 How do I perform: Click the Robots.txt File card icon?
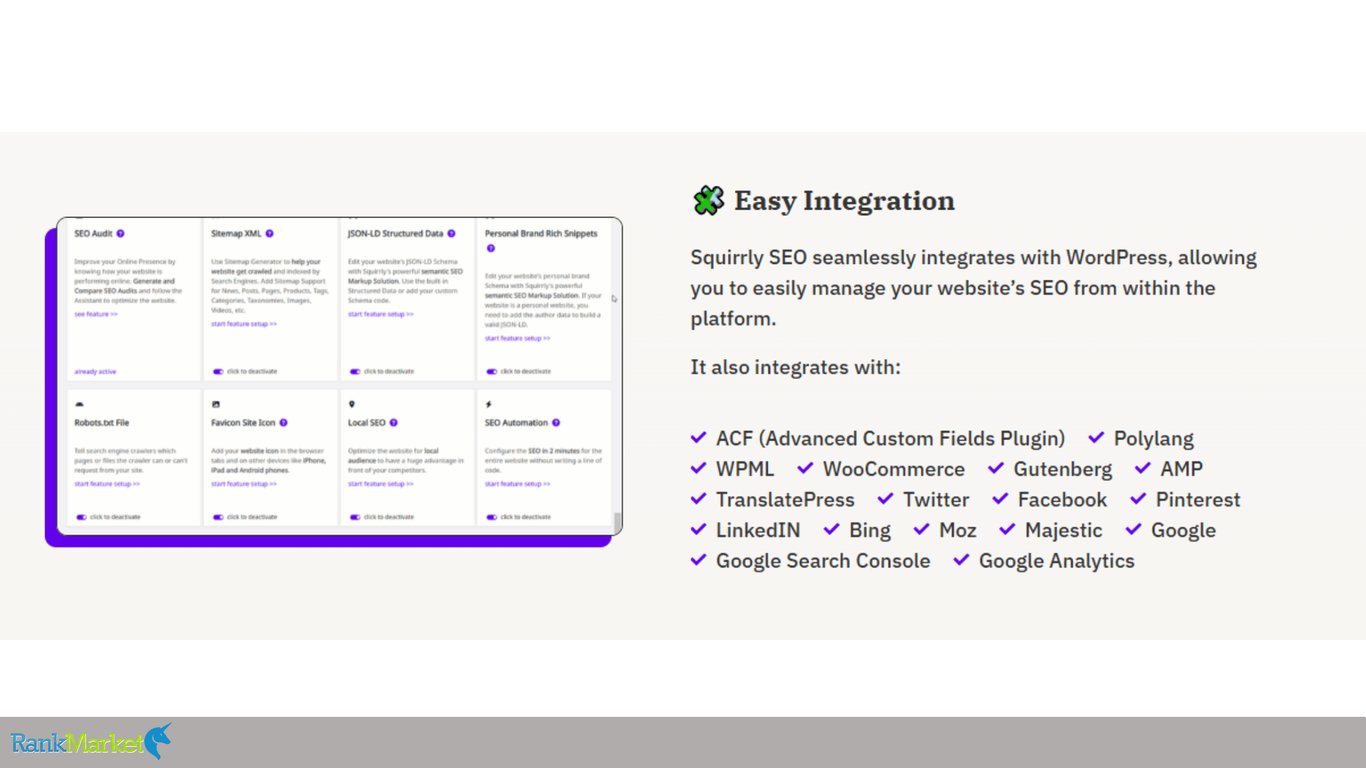(79, 405)
